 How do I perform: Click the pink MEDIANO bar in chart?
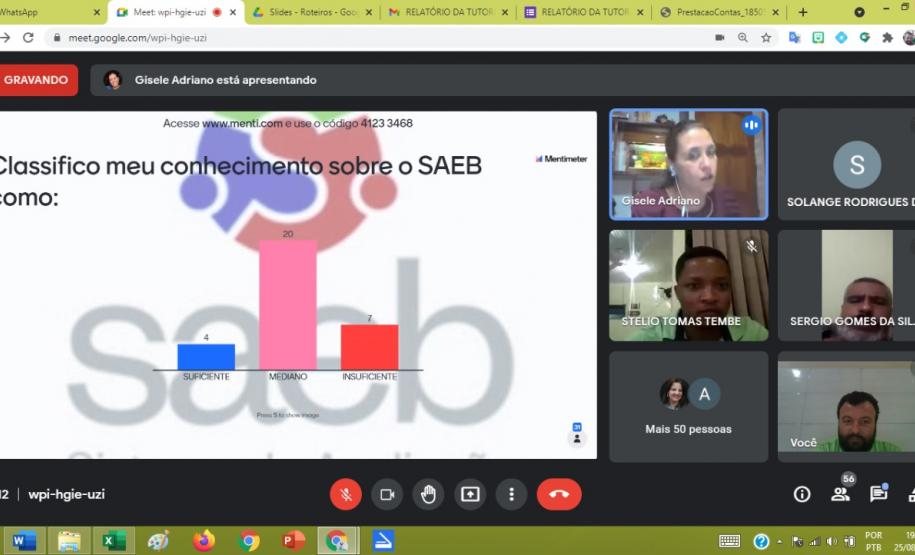[288, 305]
